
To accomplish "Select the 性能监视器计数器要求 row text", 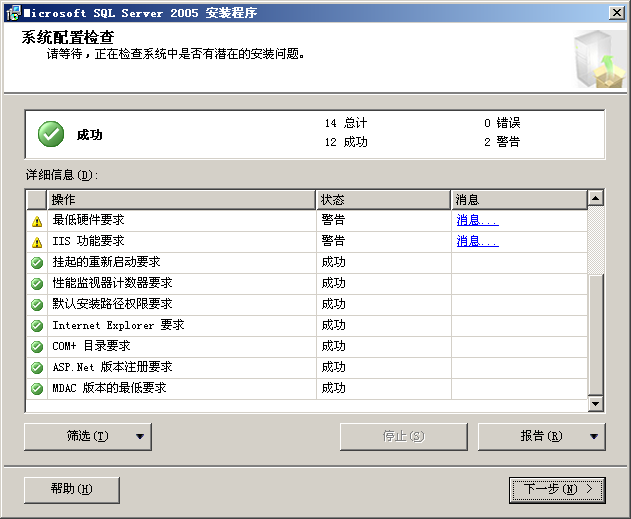I will pyautogui.click(x=112, y=283).
